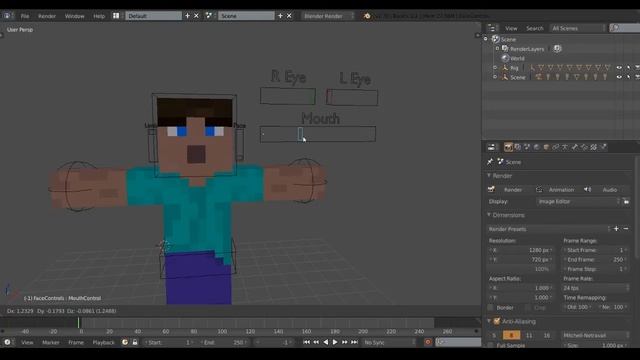Collapse the Anti-Aliasing panel
This screenshot has height=360, width=640.
489,322
